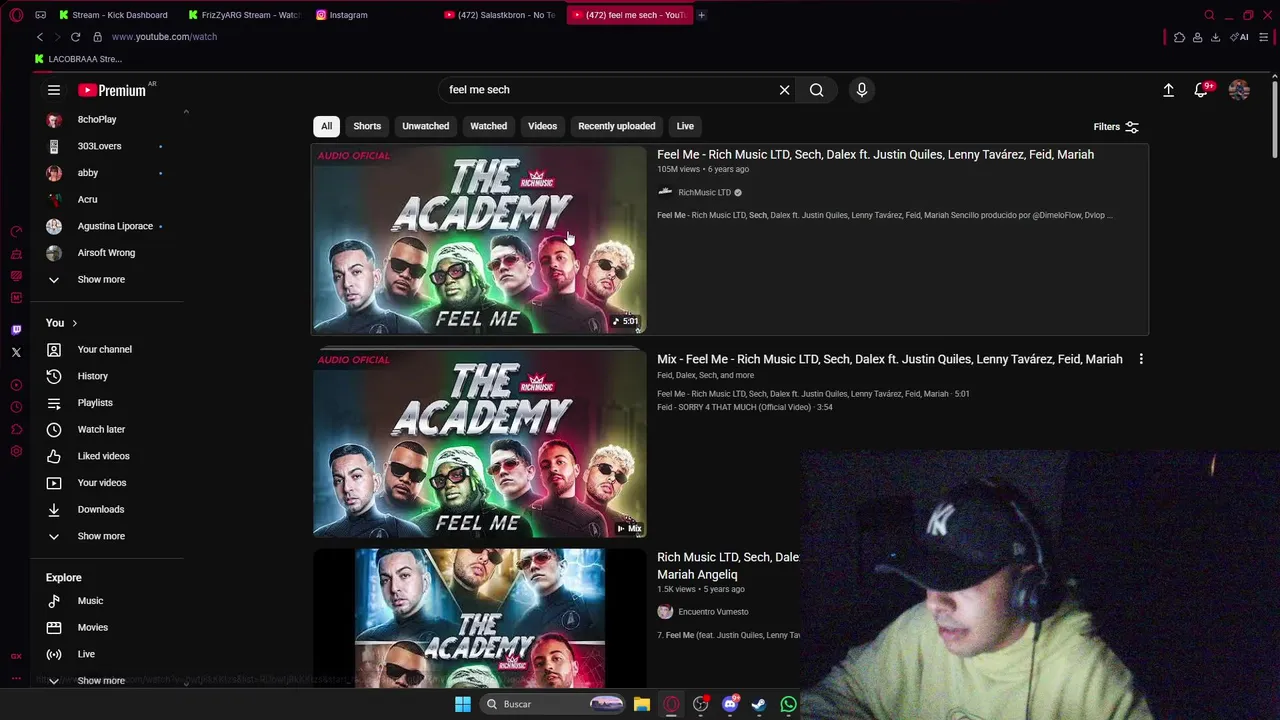The image size is (1280, 720).
Task: Open Opera browser downloads icon
Action: [1215, 37]
